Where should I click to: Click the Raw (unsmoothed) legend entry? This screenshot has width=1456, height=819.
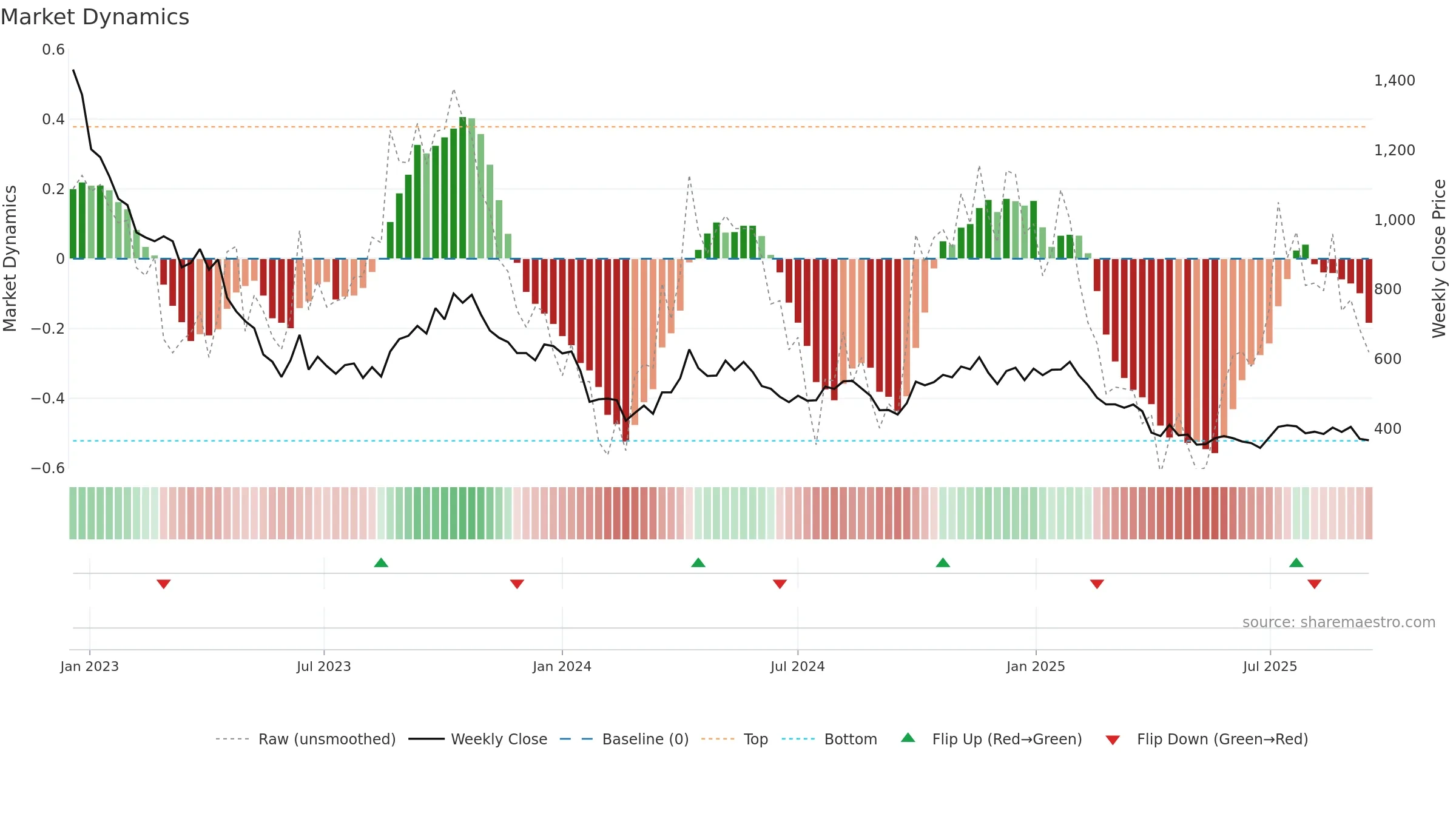click(306, 739)
